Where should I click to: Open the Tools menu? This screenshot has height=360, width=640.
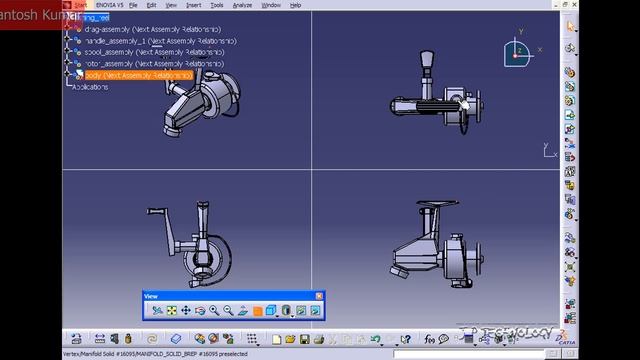tap(217, 5)
